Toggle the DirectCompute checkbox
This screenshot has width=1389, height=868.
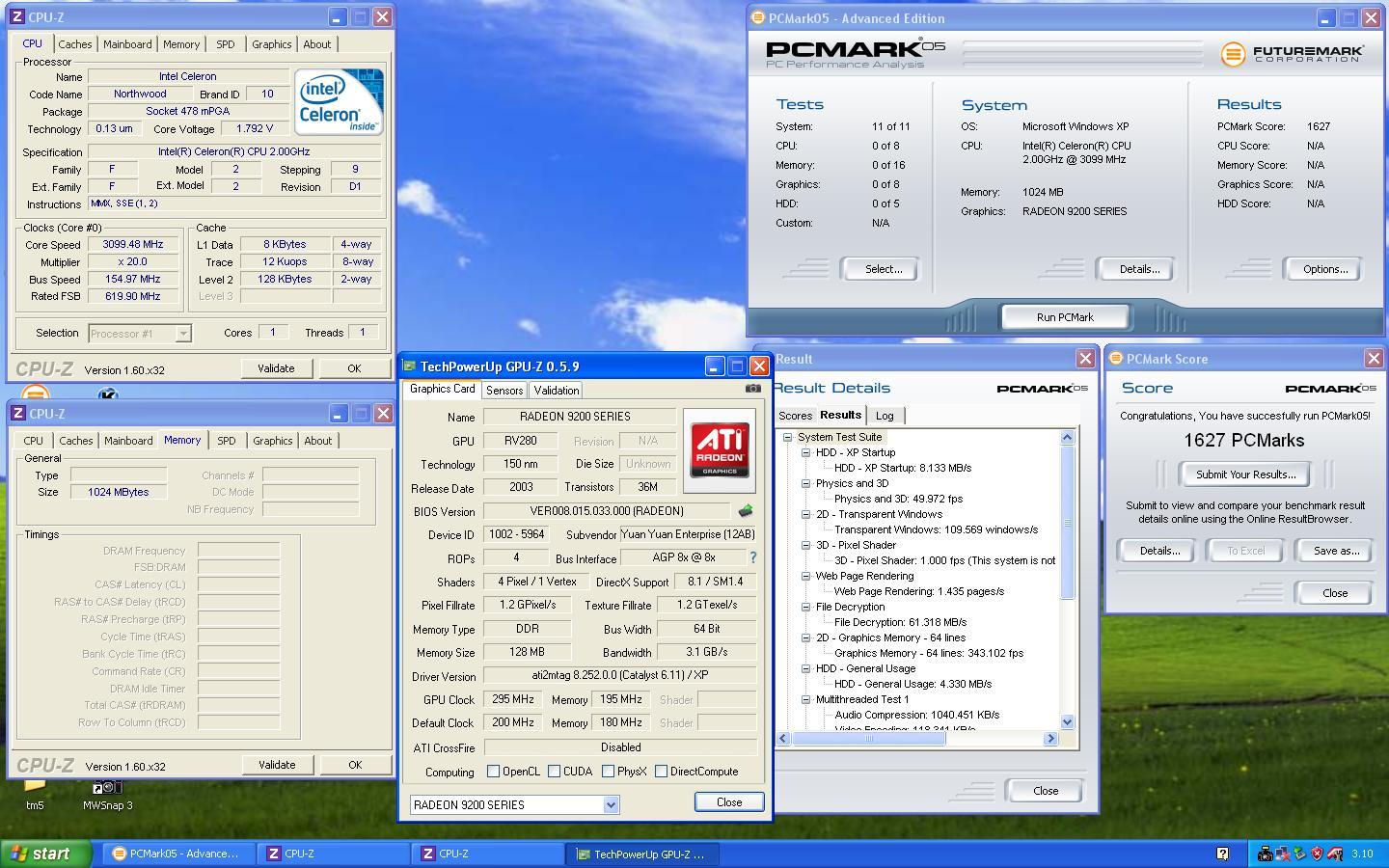point(661,772)
